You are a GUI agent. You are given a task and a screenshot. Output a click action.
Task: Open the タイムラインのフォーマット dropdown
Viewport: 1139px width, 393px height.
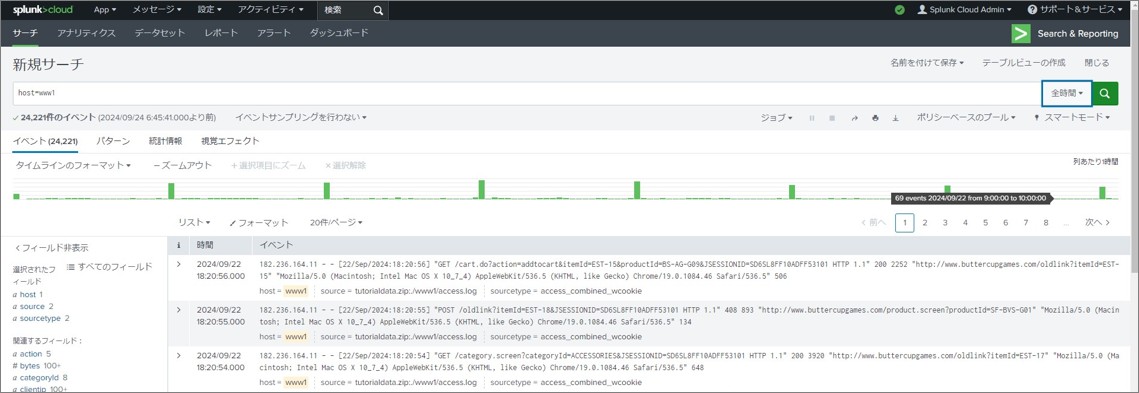coord(73,166)
